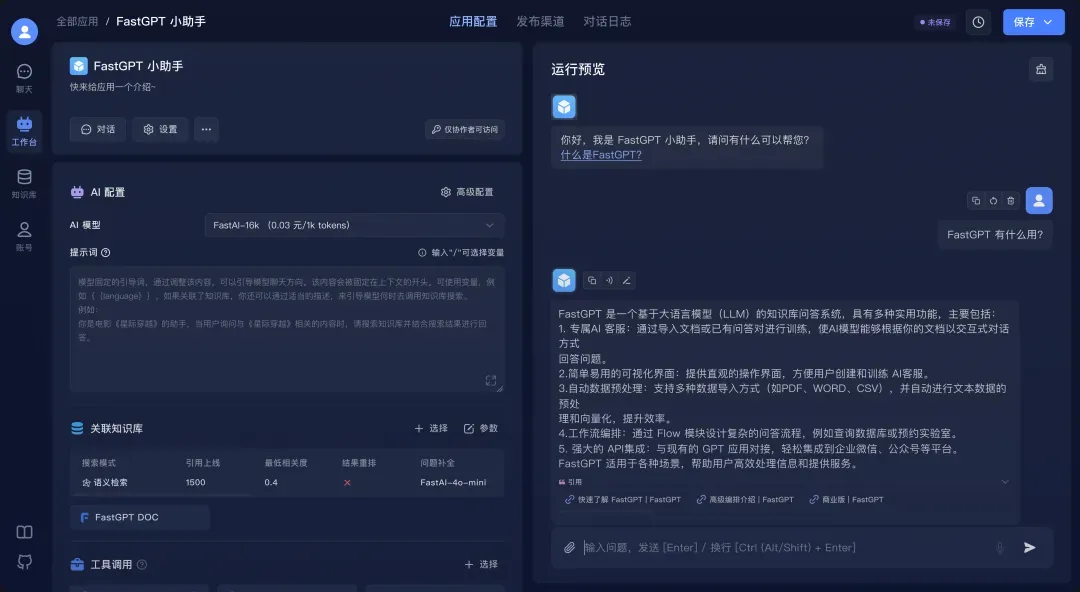Click the 语义检索 search mode value
Viewport: 1080px width, 592px height.
pyautogui.click(x=105, y=482)
